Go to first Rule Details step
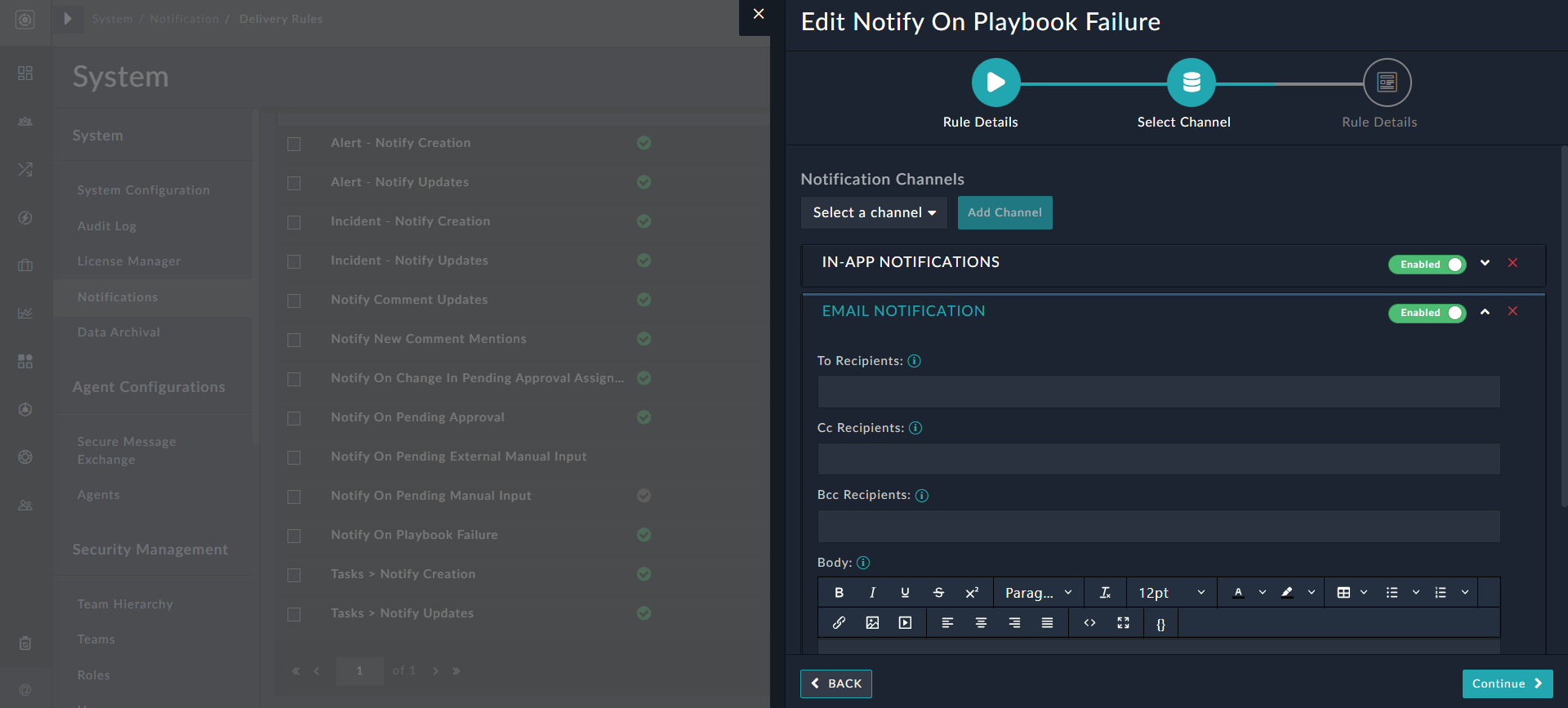 [996, 82]
